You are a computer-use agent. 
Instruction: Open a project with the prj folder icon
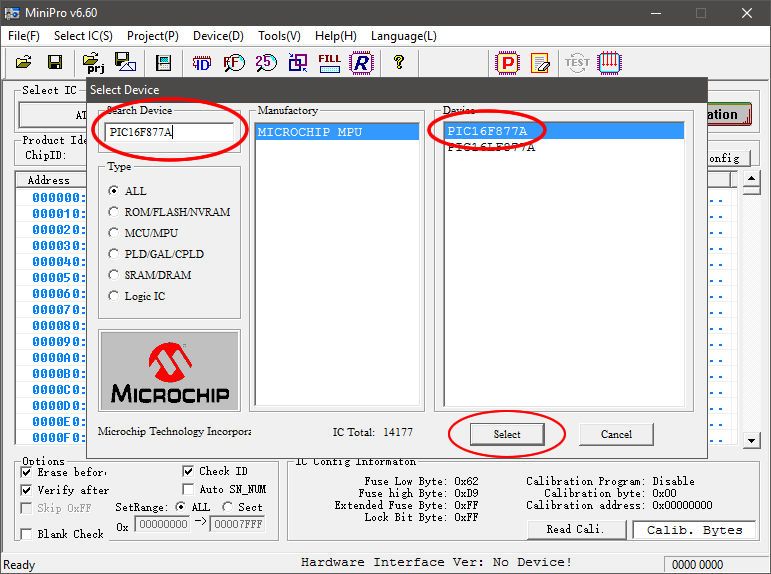tap(93, 62)
